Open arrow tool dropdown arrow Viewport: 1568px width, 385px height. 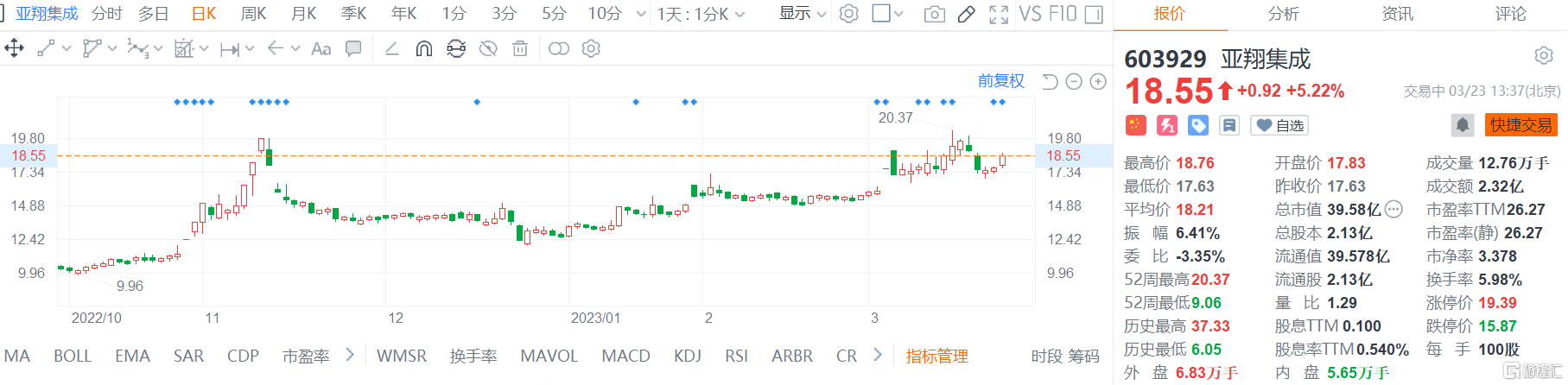tap(295, 49)
